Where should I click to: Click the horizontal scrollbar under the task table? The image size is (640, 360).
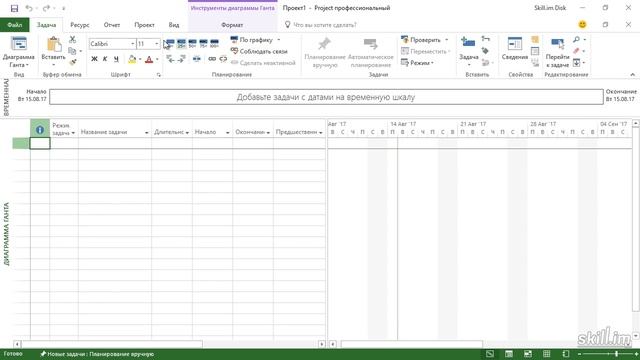[x=112, y=344]
